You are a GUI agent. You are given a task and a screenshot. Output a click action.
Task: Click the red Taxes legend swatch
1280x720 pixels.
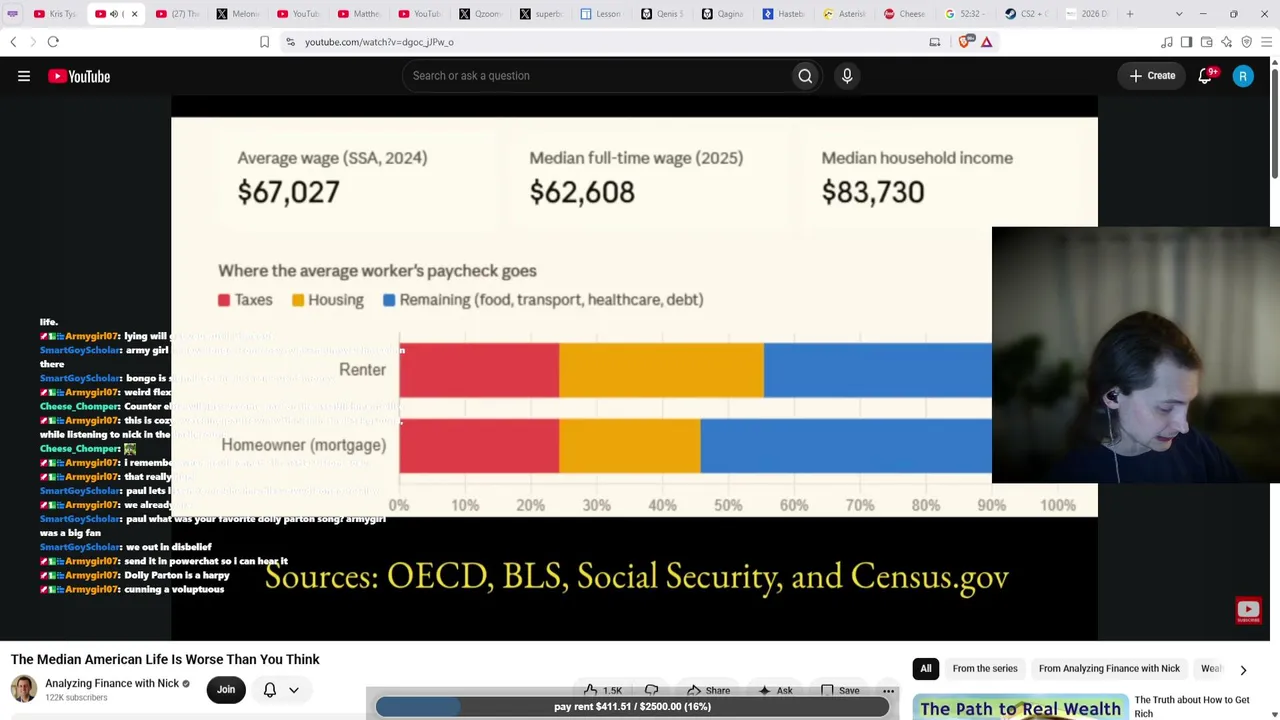(224, 300)
